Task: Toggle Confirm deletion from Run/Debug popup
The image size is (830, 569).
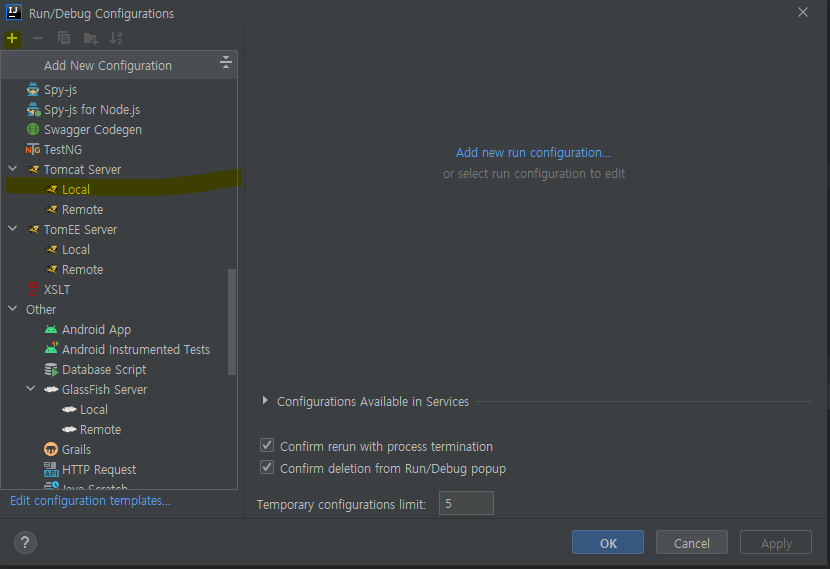Action: coord(267,467)
